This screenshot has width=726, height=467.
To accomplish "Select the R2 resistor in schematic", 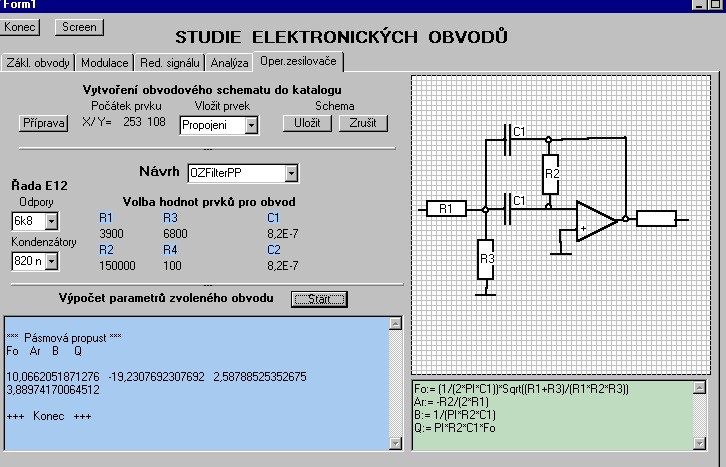I will click(550, 173).
